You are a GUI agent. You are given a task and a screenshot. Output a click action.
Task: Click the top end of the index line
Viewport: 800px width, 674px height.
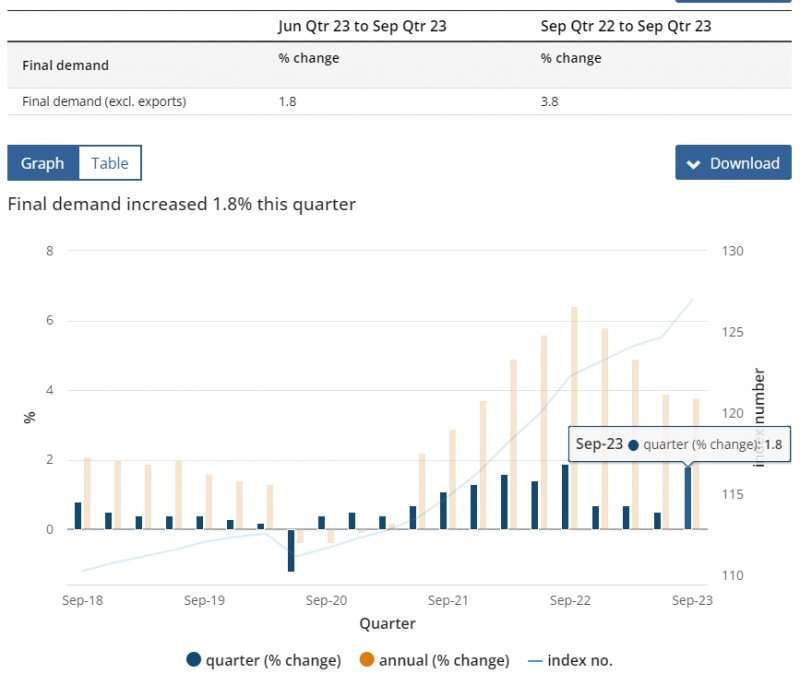coord(692,300)
